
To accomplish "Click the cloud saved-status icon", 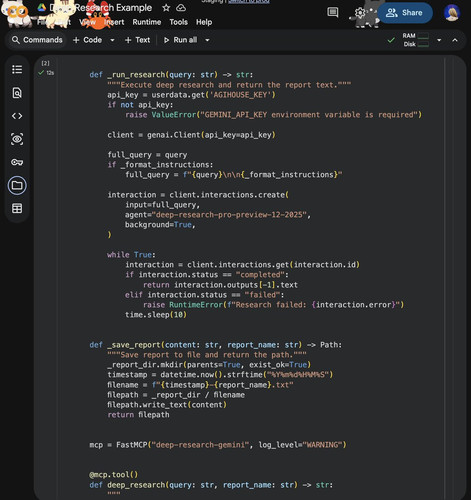I will coord(181,8).
